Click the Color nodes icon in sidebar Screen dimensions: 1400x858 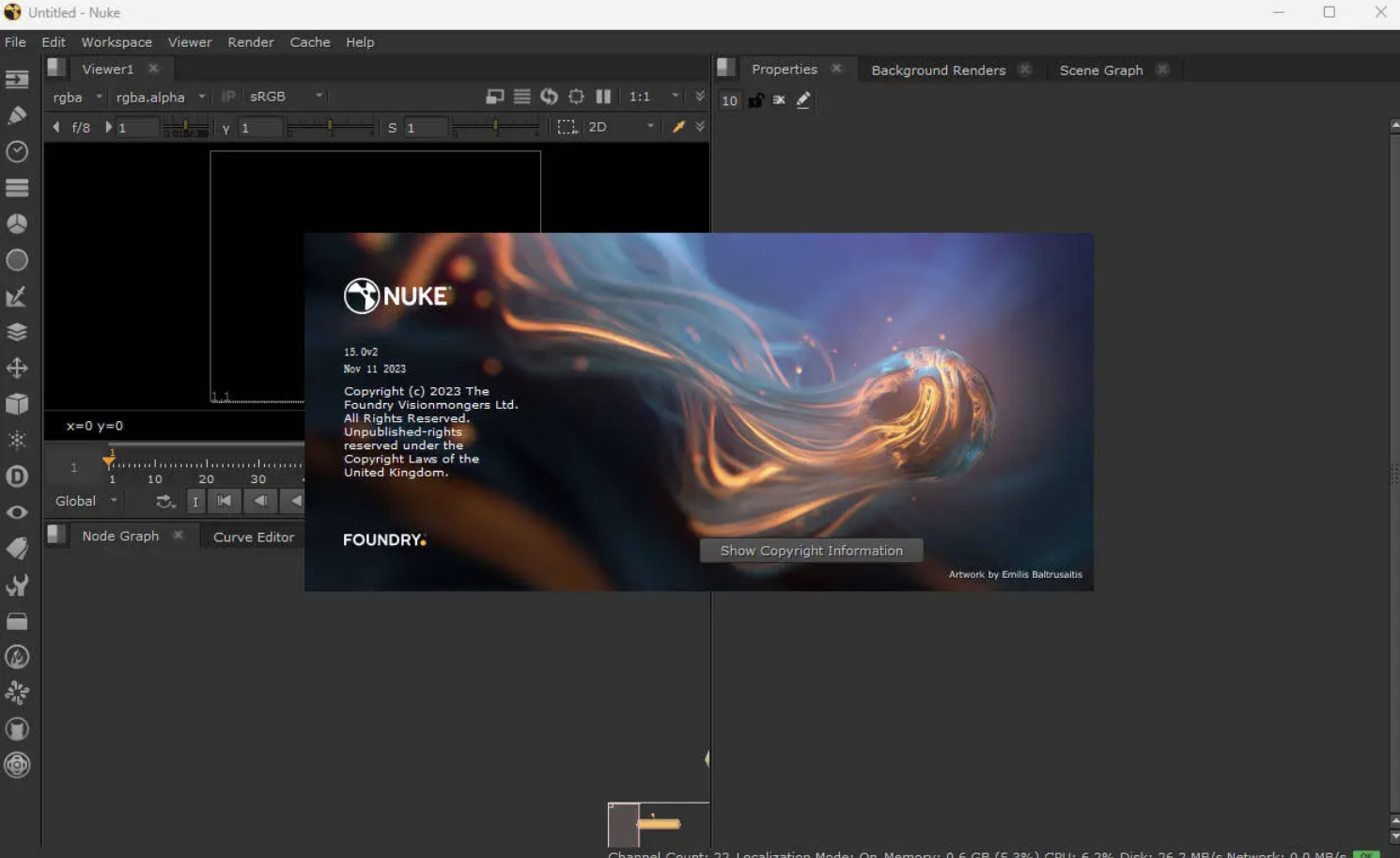point(17,224)
